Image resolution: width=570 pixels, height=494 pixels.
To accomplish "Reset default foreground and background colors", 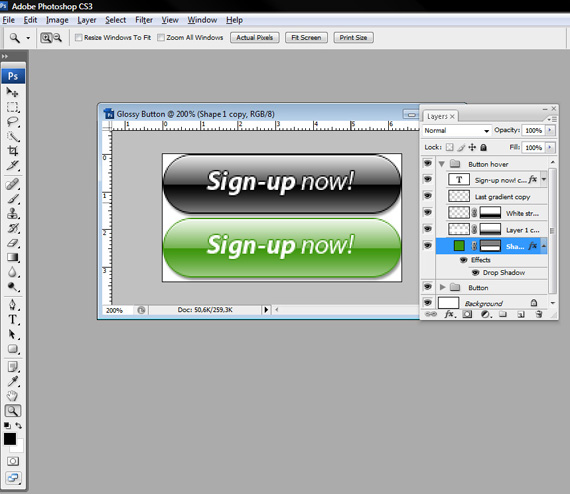I will tap(7, 425).
